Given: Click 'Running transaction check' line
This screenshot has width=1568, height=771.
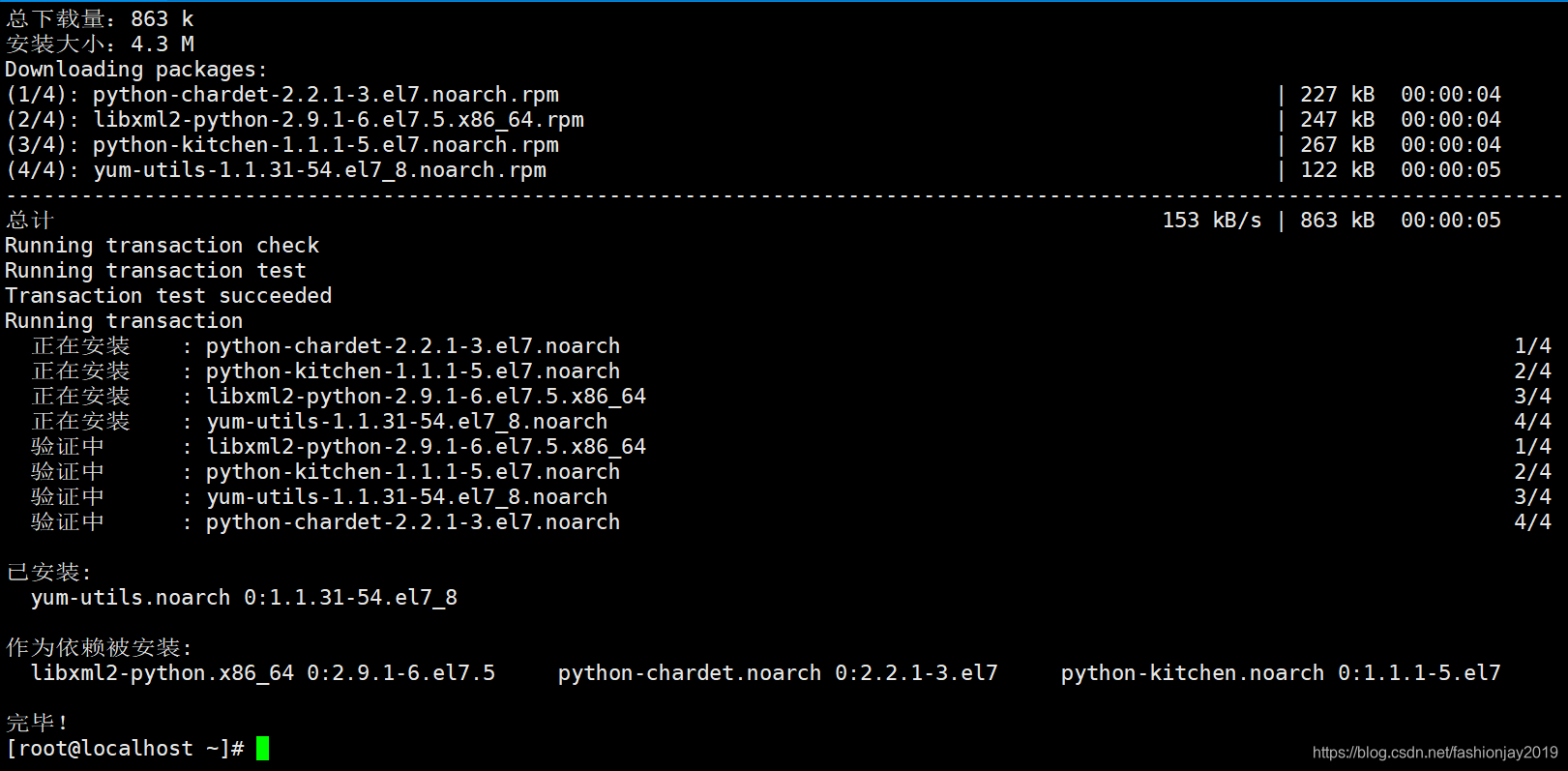Looking at the screenshot, I should coord(163,246).
